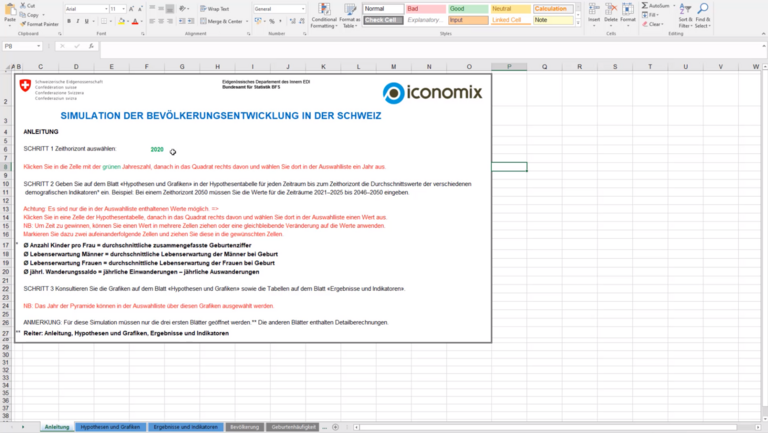Apply the Note cell style

[553, 20]
